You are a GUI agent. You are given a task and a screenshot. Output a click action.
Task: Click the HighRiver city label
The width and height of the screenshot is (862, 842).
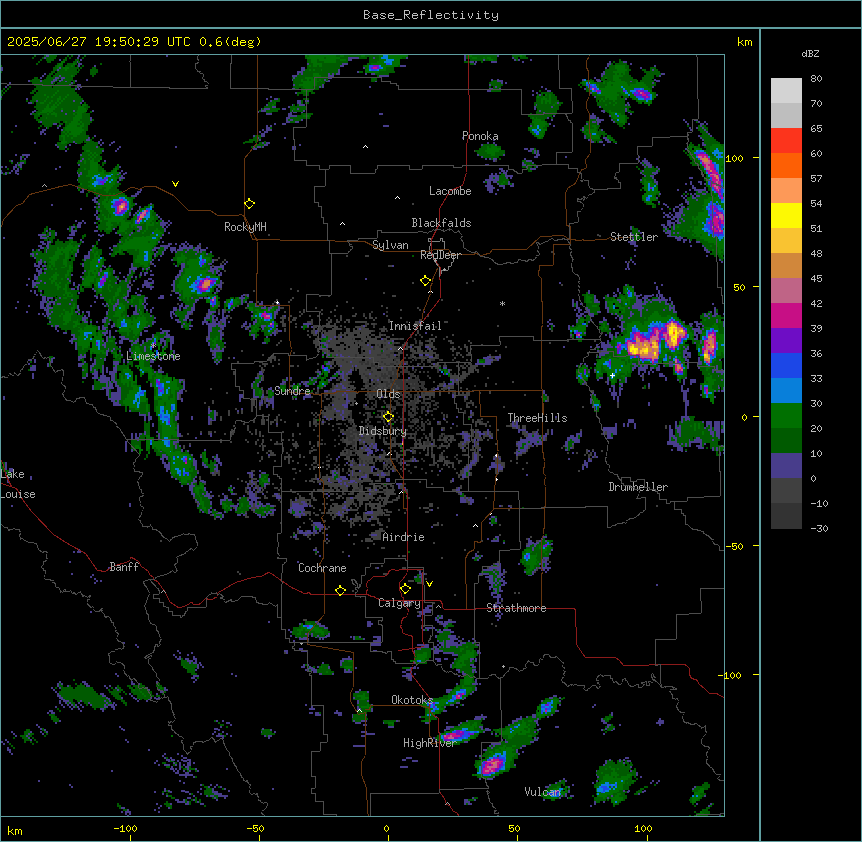coord(430,743)
